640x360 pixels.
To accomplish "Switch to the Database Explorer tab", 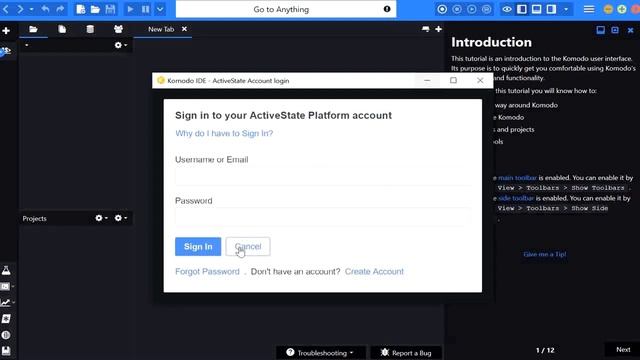I will [90, 29].
